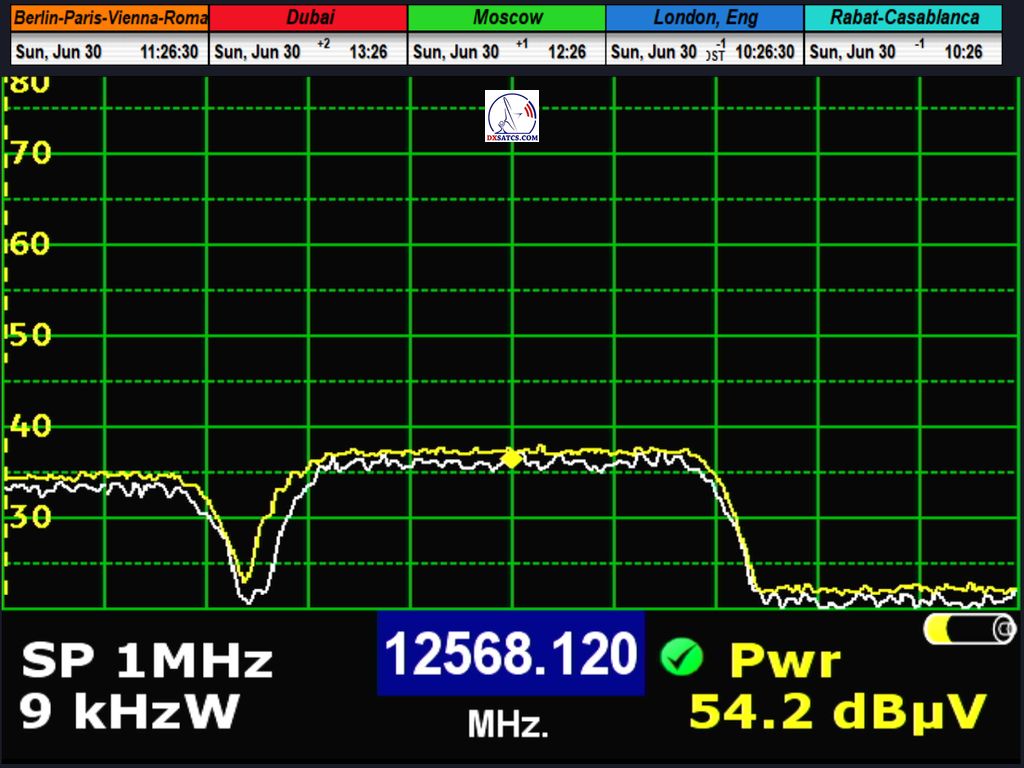Viewport: 1024px width, 768px height.
Task: Click the 54.2 dBµV power reading
Action: (838, 711)
